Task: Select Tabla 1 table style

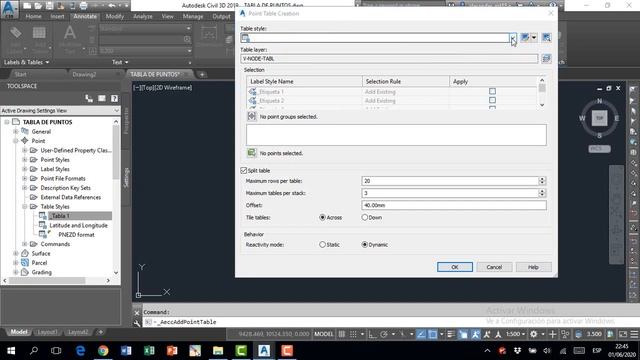Action: pyautogui.click(x=60, y=216)
